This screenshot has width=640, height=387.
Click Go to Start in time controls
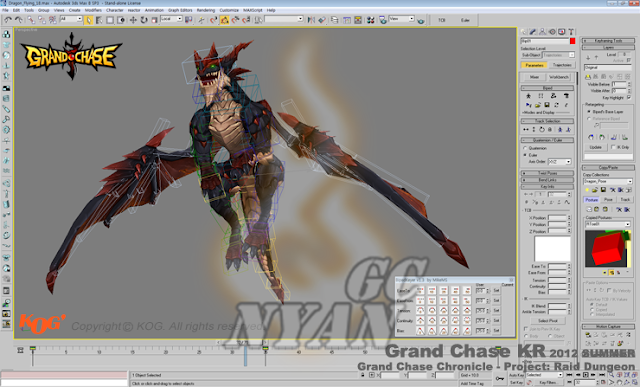pyautogui.click(x=569, y=375)
